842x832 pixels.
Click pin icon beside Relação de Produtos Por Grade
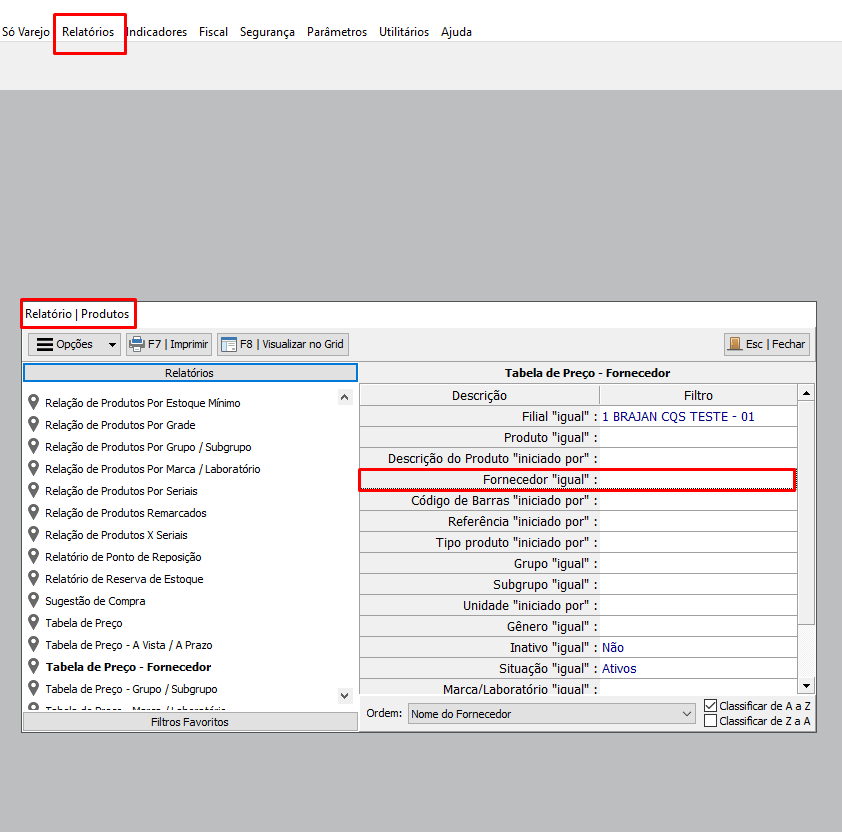tap(34, 425)
